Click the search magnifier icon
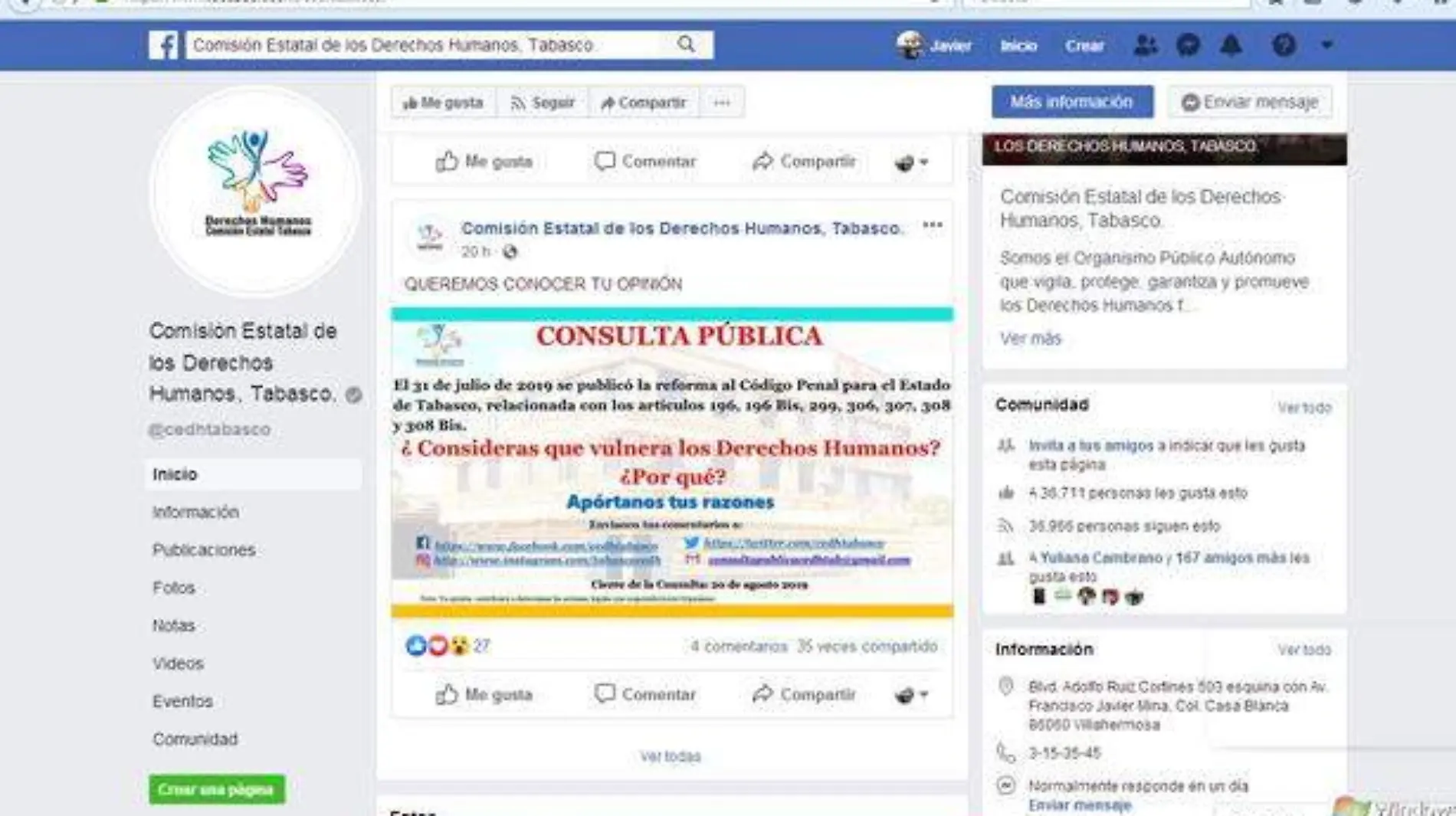This screenshot has height=816, width=1456. pyautogui.click(x=687, y=44)
